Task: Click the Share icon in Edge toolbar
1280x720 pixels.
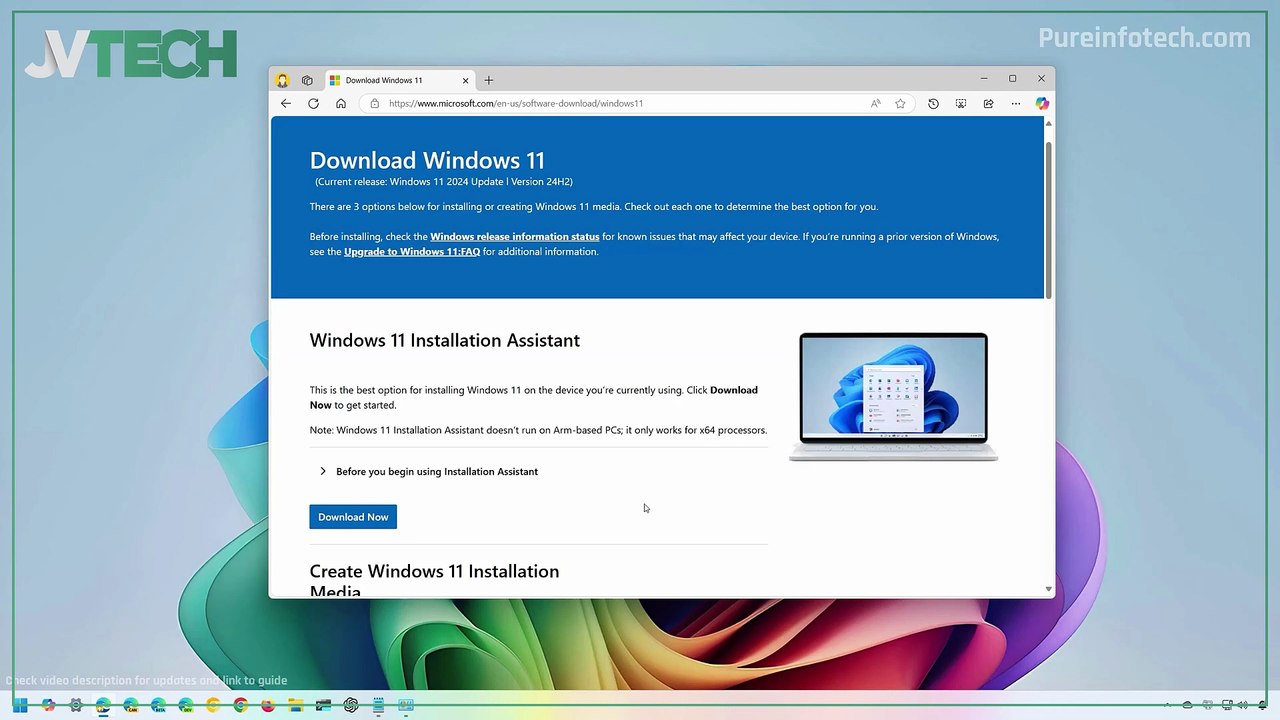Action: coord(988,103)
